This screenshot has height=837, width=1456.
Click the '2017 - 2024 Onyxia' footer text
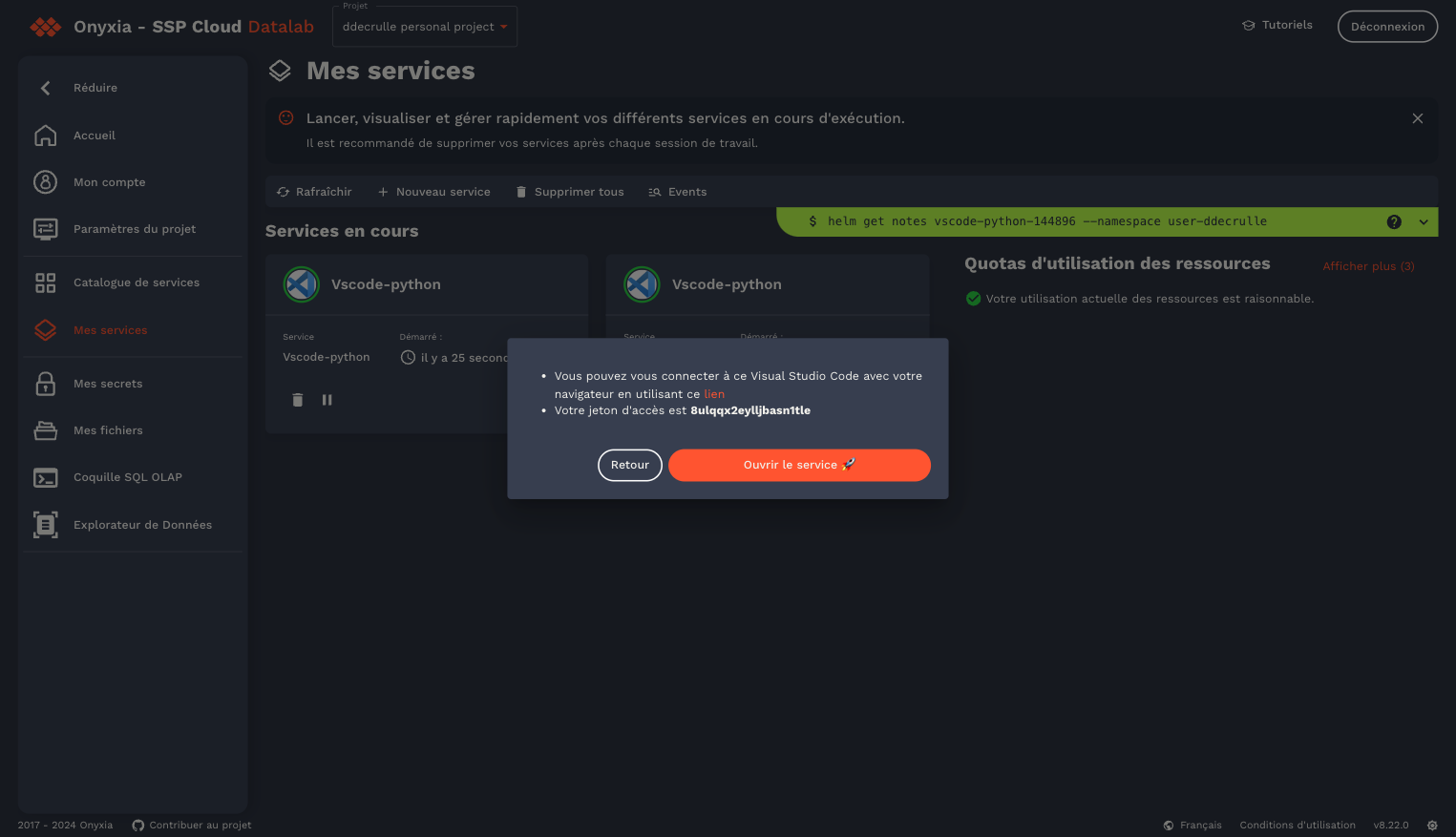click(65, 826)
